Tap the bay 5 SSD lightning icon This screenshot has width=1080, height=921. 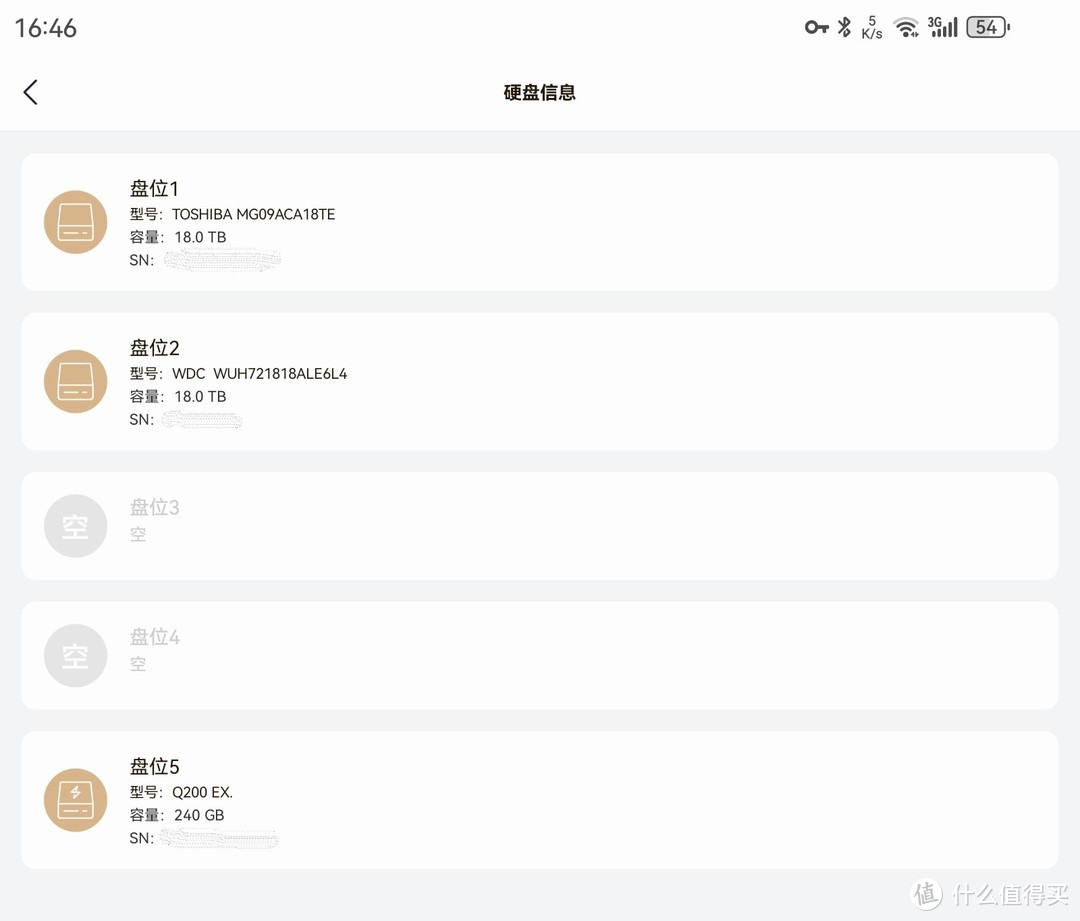(75, 800)
